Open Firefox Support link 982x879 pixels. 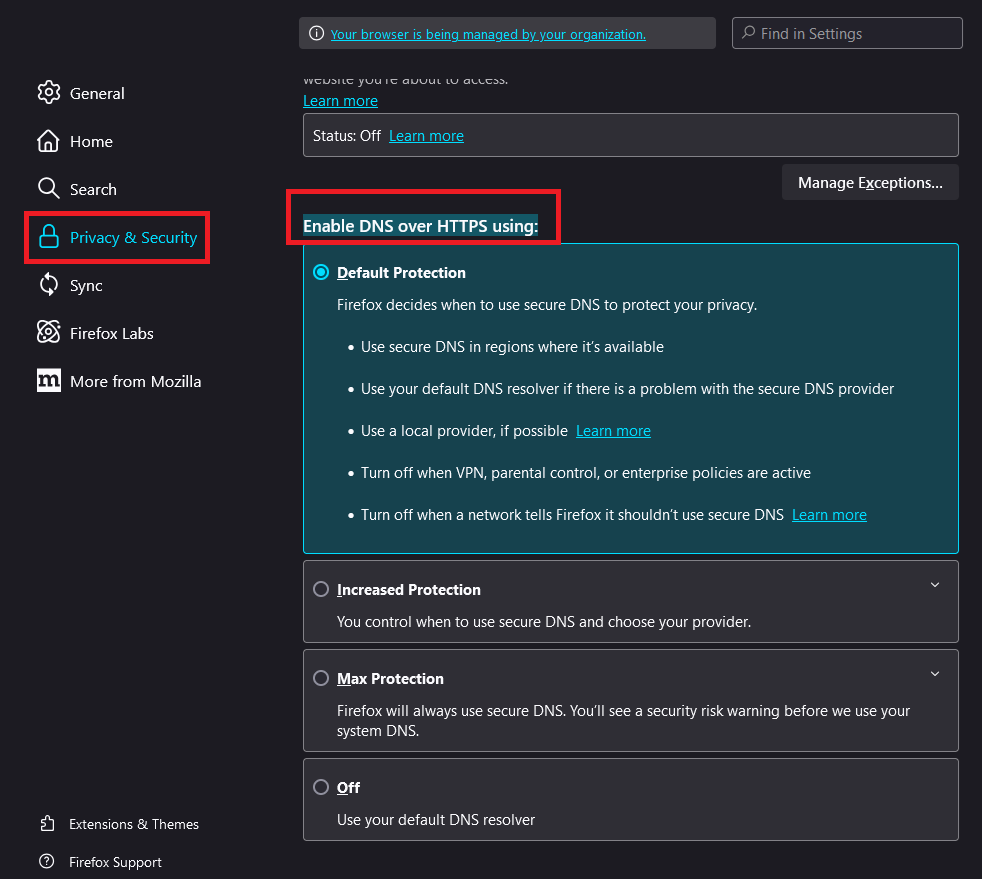coord(115,862)
